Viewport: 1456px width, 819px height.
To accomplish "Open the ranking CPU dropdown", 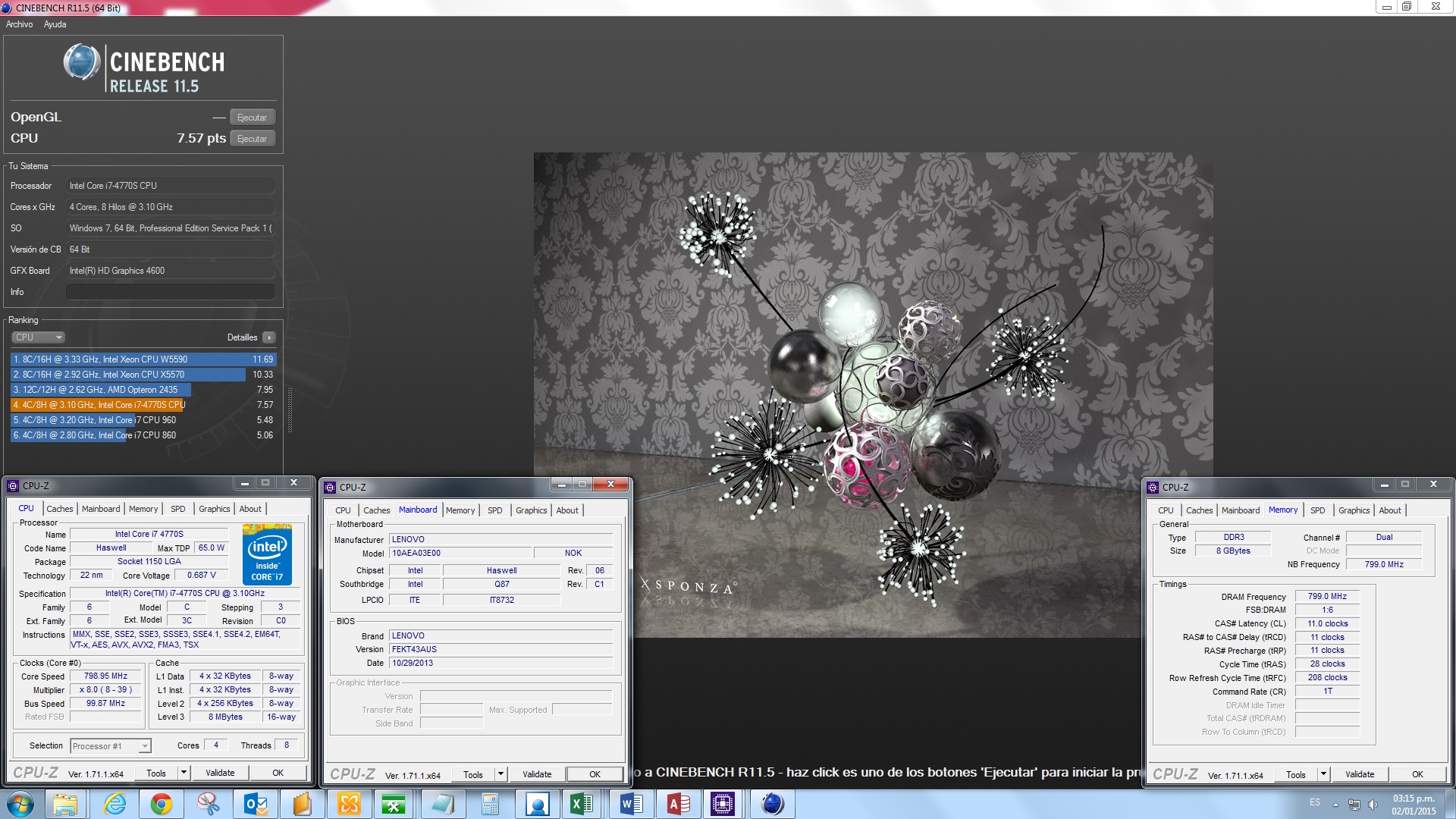I will coord(38,337).
